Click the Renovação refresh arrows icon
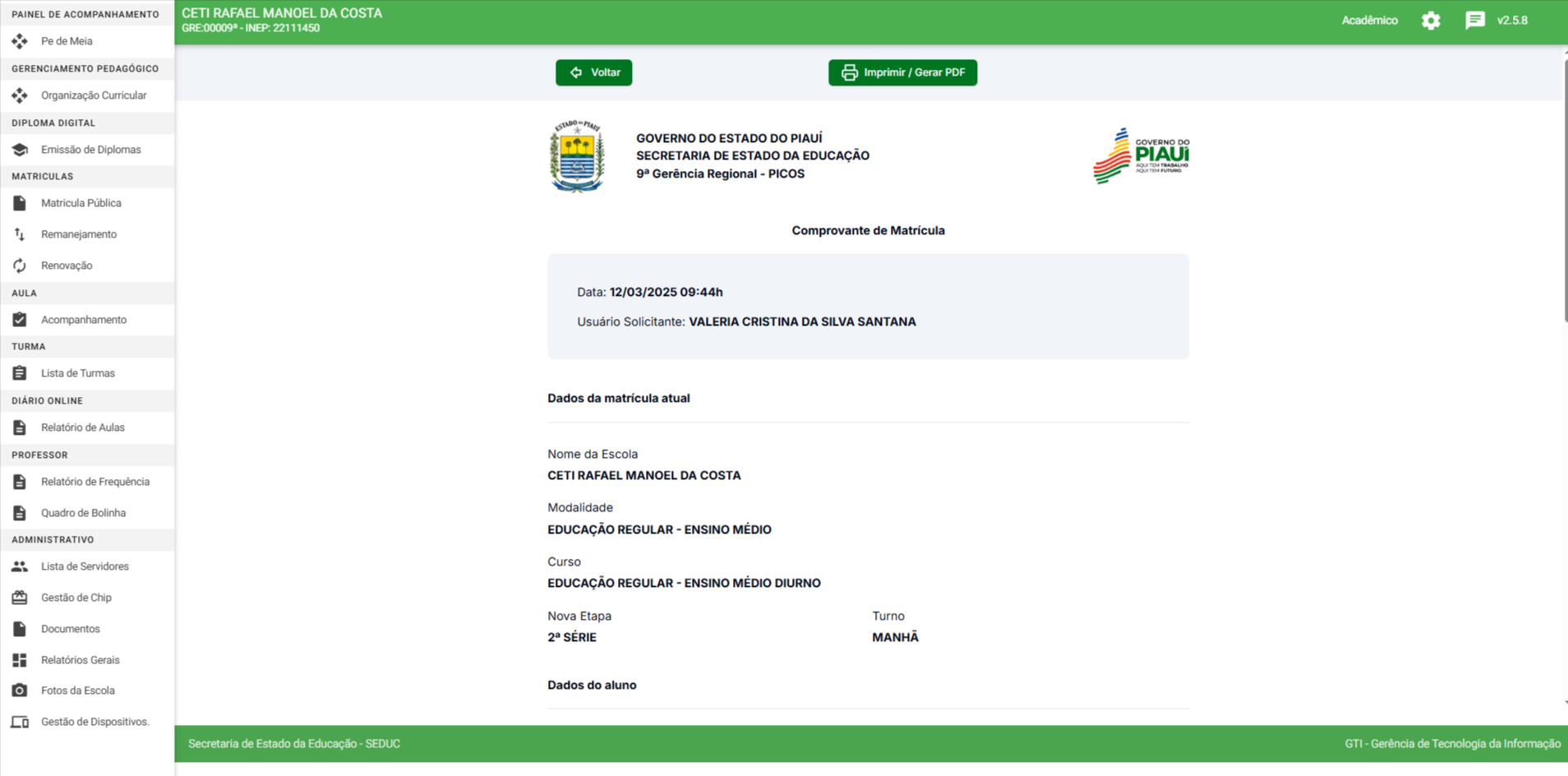The image size is (1568, 776). click(20, 266)
